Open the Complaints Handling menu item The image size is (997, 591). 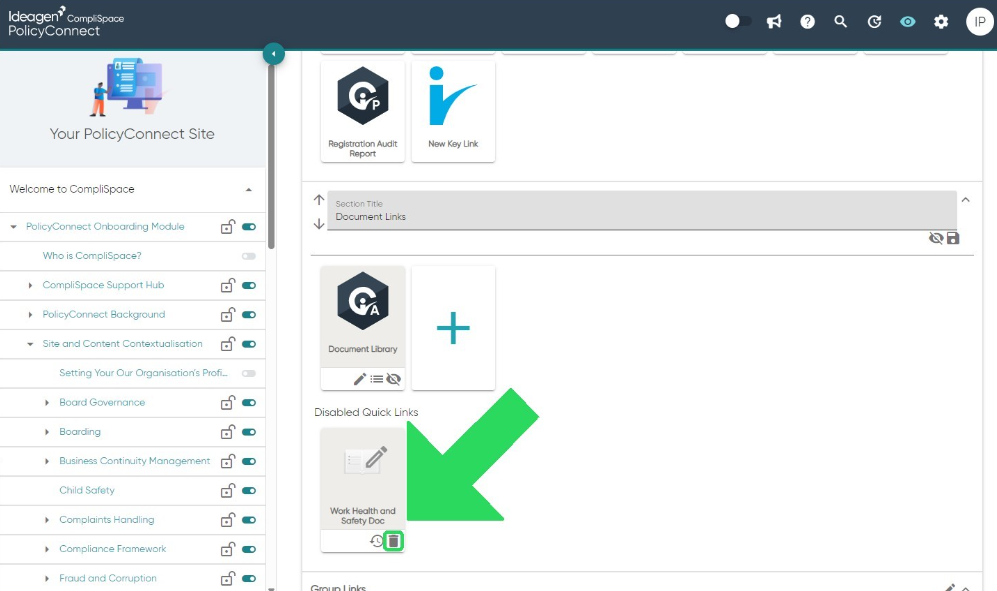point(107,520)
